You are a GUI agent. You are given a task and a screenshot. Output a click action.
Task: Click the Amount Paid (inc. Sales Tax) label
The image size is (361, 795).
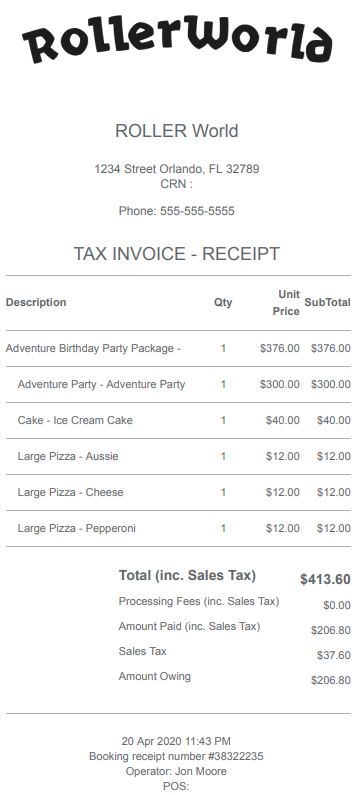pos(189,626)
